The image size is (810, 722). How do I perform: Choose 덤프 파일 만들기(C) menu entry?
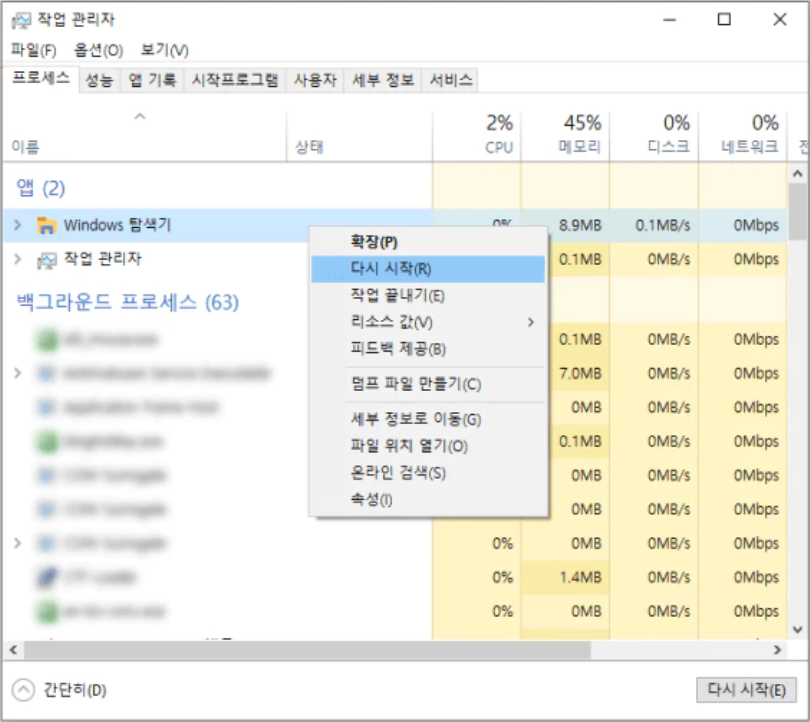tap(428, 384)
